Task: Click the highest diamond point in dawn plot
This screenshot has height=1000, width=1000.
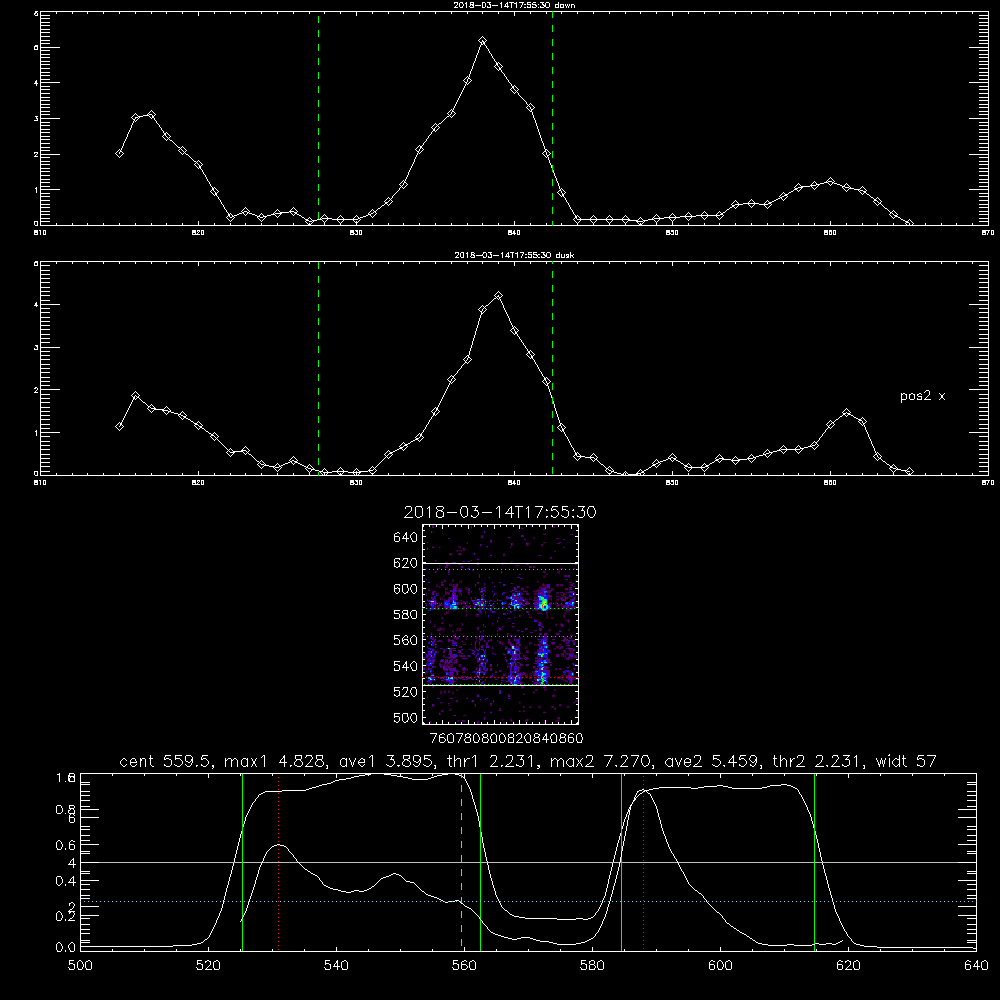Action: 483,41
